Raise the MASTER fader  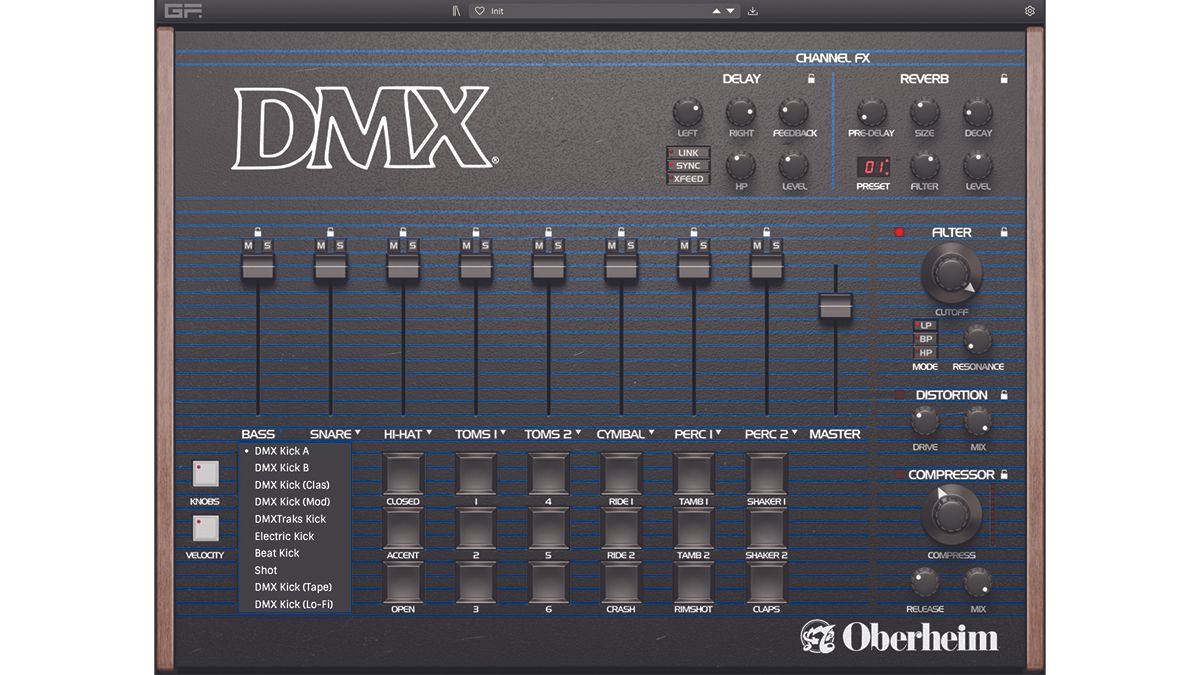pos(836,306)
